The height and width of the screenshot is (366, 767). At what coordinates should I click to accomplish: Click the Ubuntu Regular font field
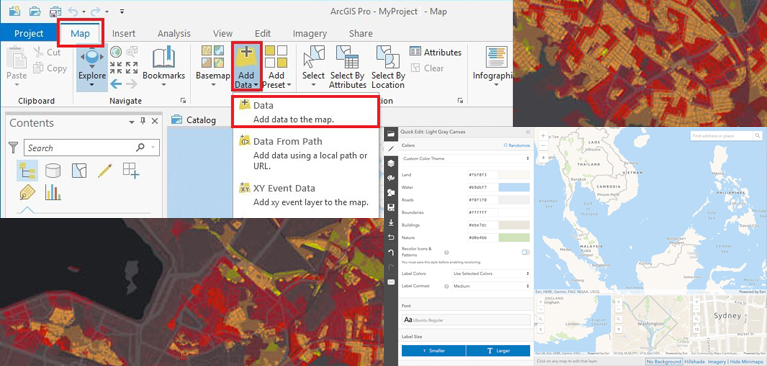tap(466, 320)
